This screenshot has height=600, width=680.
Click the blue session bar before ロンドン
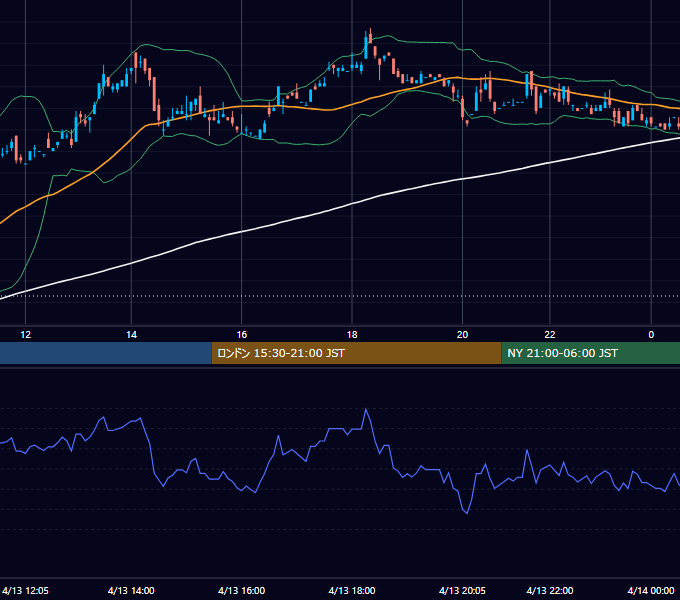click(x=106, y=353)
